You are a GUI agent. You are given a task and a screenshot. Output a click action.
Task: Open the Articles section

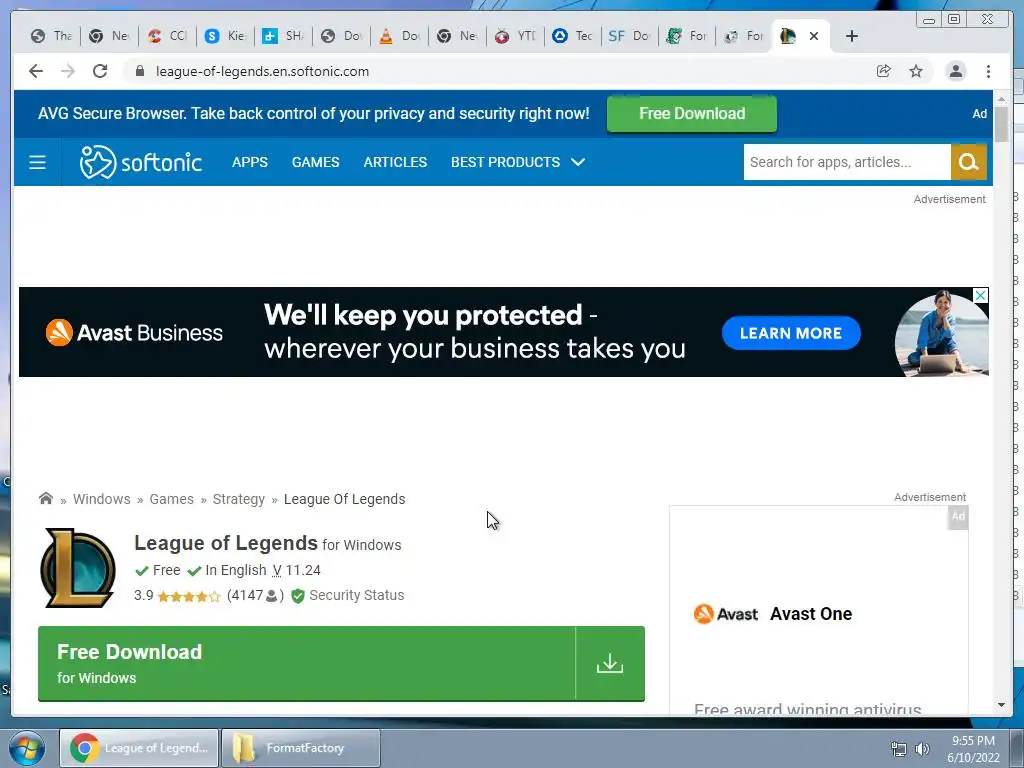point(395,162)
